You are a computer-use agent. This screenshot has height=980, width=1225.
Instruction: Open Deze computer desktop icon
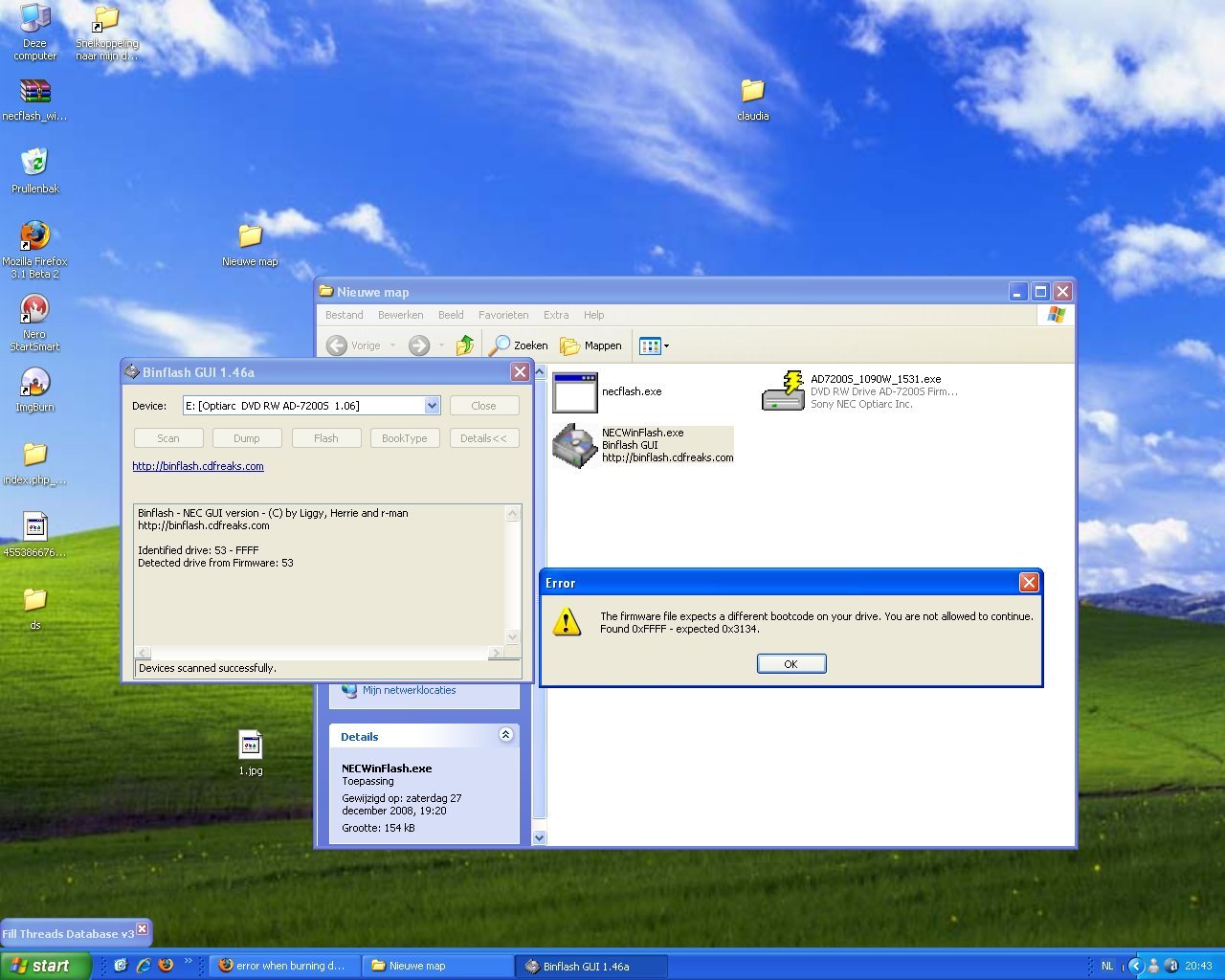[34, 32]
